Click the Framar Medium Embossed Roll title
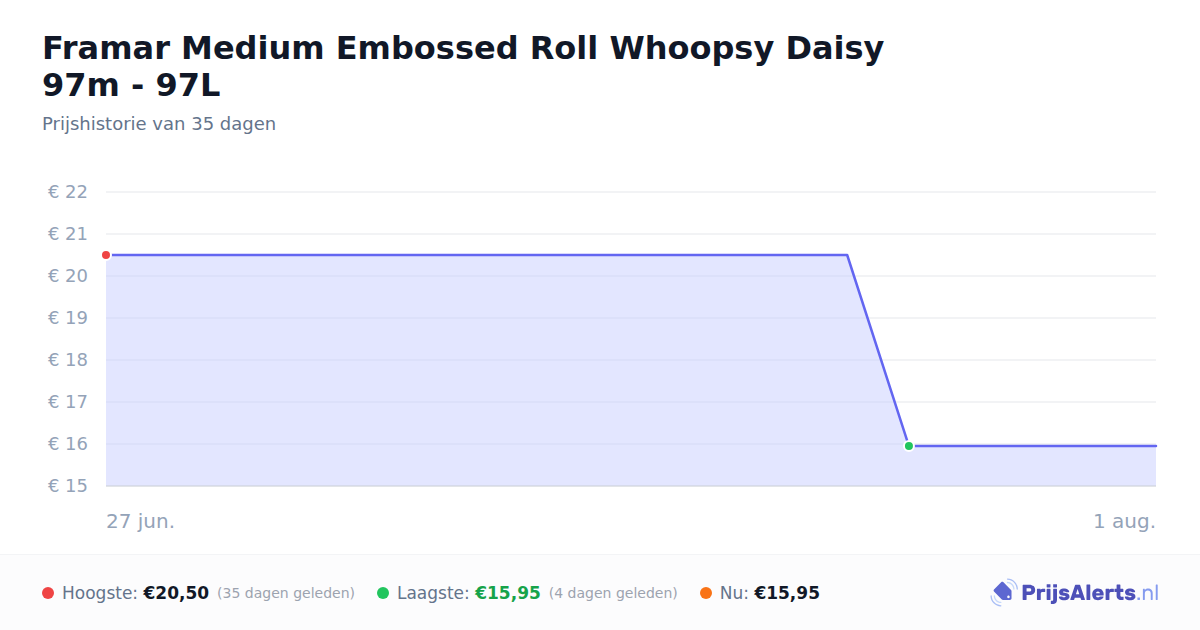Screen dimensions: 1200x630 [463, 66]
